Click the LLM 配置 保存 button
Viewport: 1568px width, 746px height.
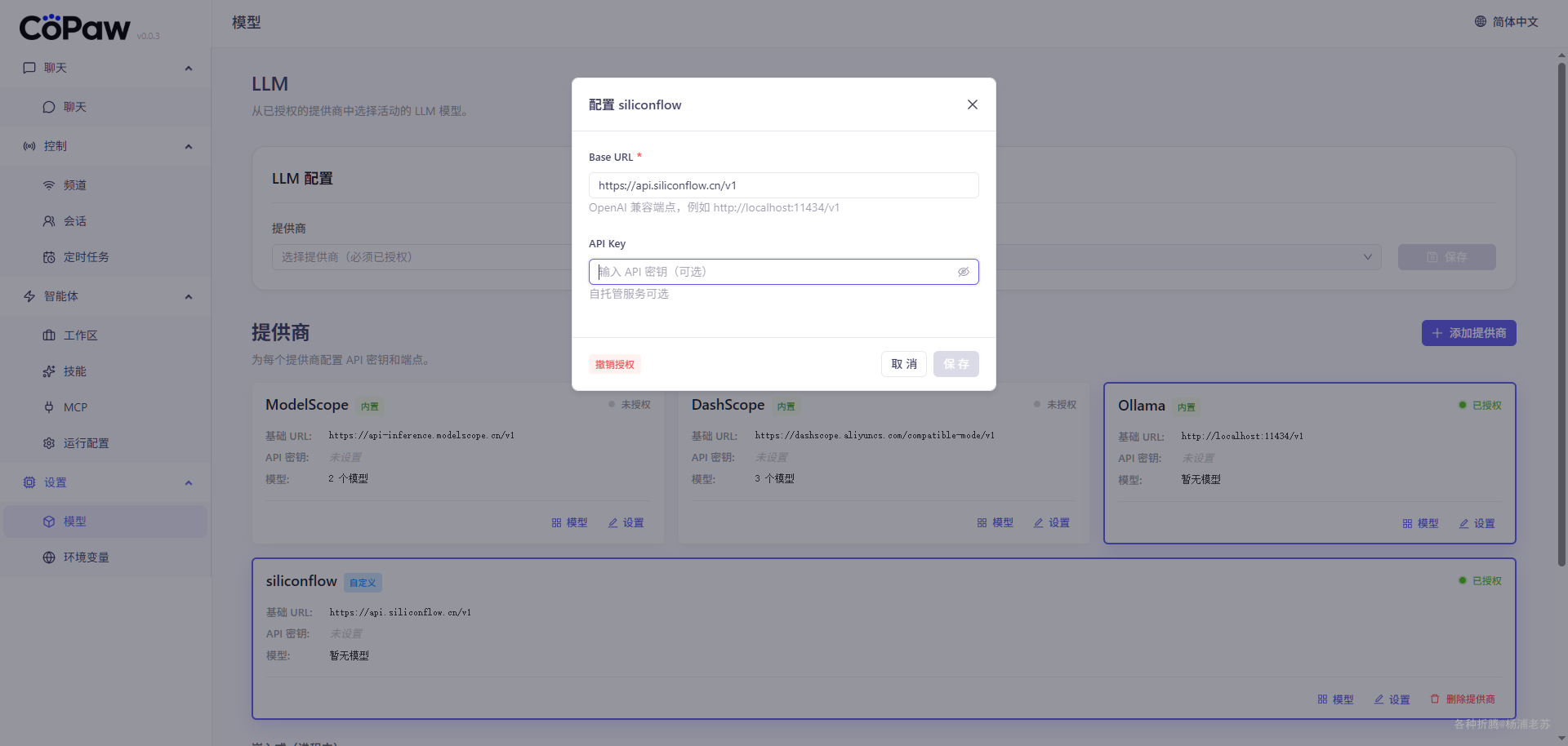point(1446,257)
